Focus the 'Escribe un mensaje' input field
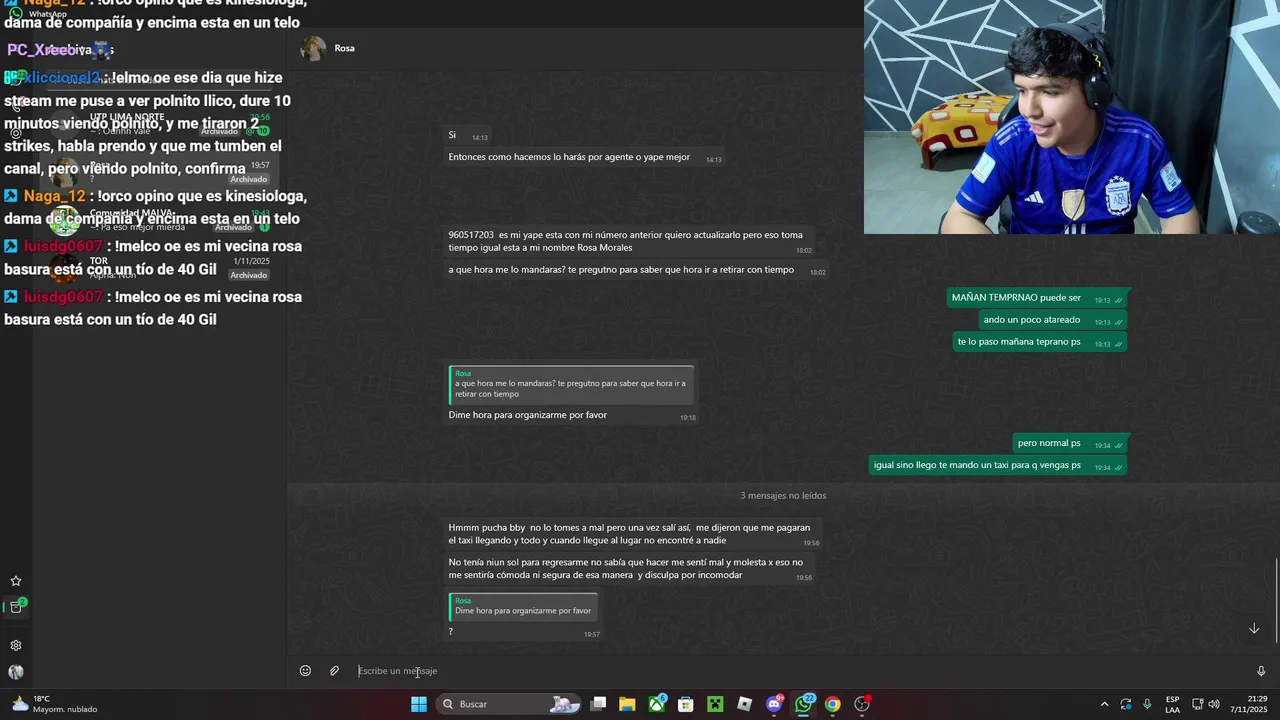Viewport: 1280px width, 720px height. tap(800, 671)
